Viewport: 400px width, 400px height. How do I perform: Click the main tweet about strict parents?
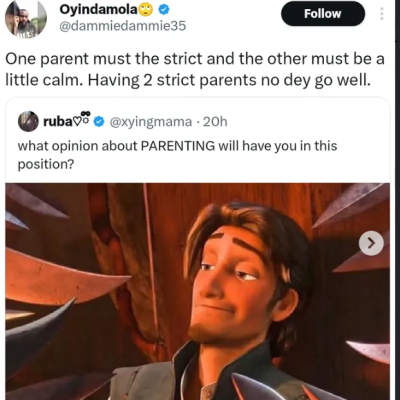(x=195, y=69)
